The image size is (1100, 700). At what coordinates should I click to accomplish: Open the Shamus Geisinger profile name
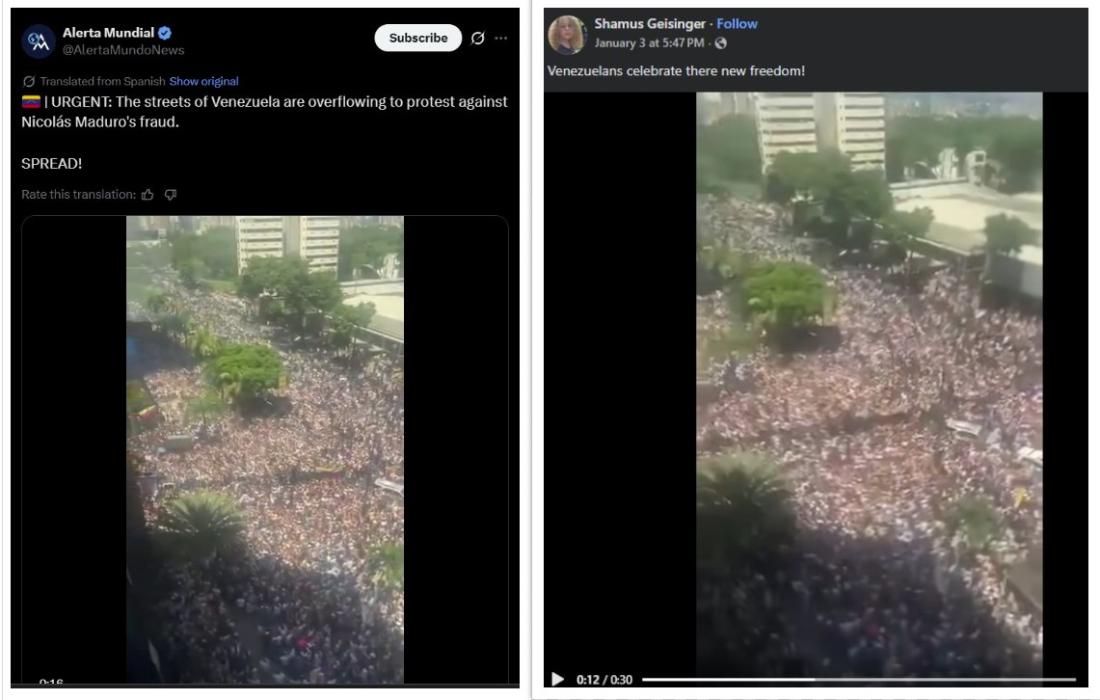[650, 24]
